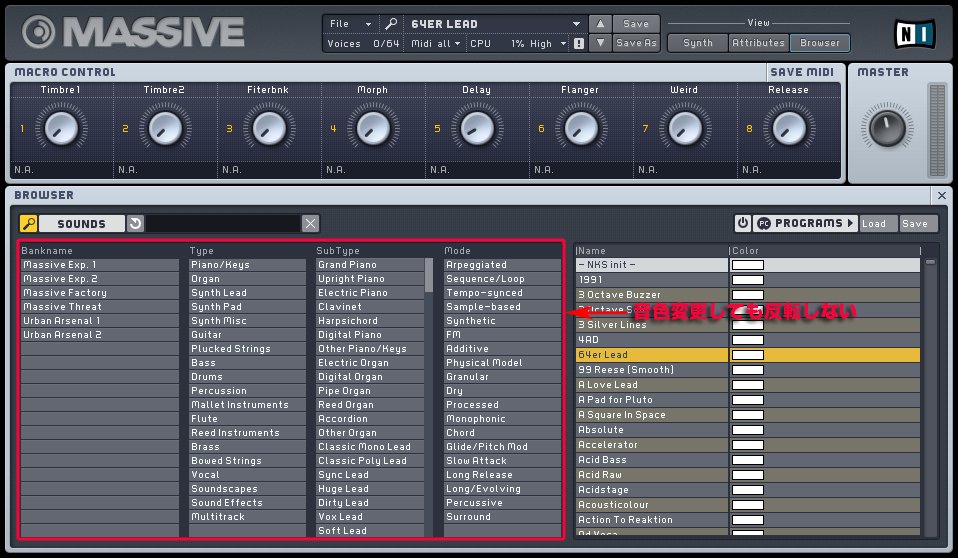958x558 pixels.
Task: Select the Massive Threat bank
Action: (100, 307)
